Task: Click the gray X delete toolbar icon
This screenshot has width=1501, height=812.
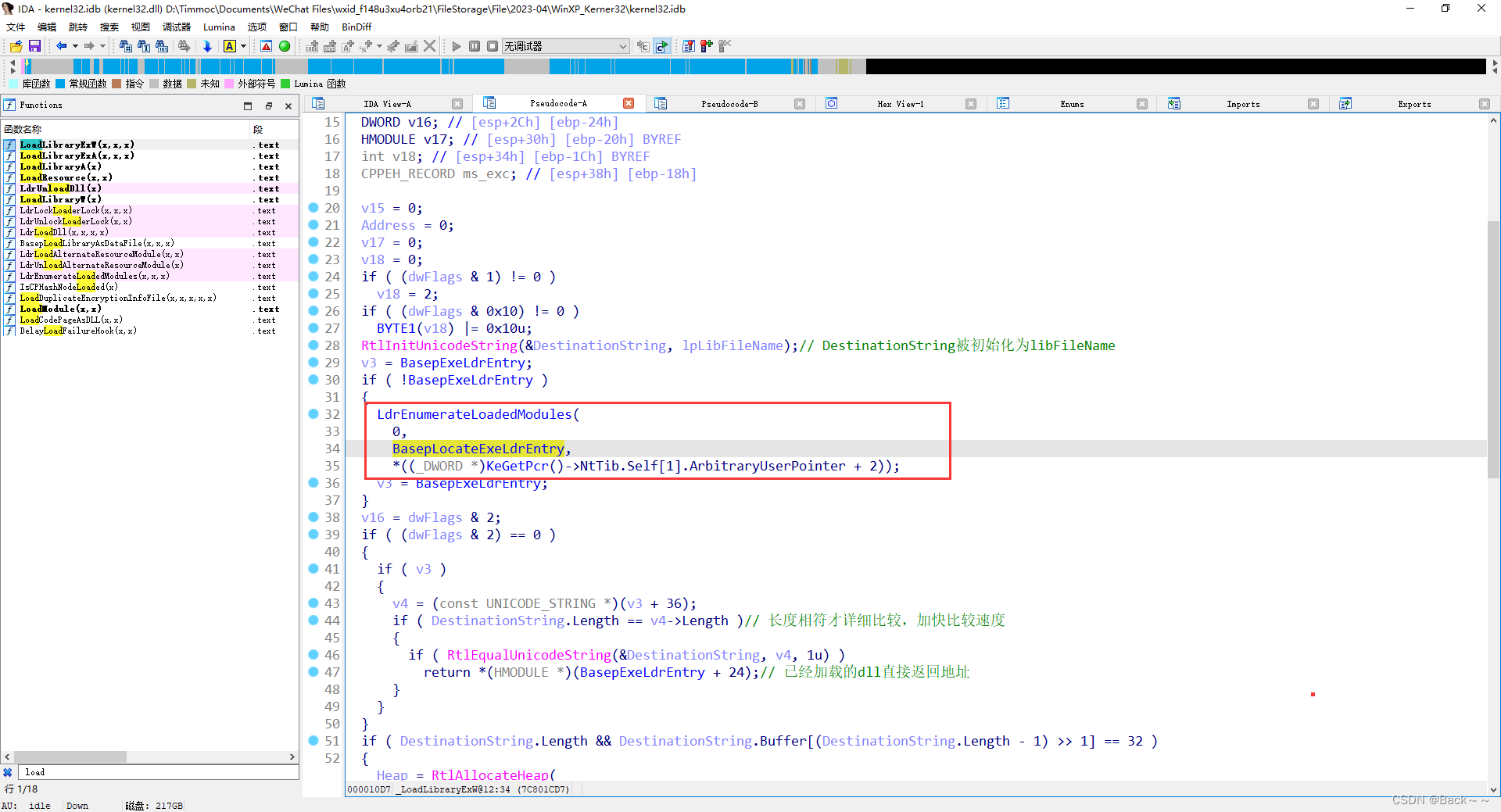Action: pos(429,46)
